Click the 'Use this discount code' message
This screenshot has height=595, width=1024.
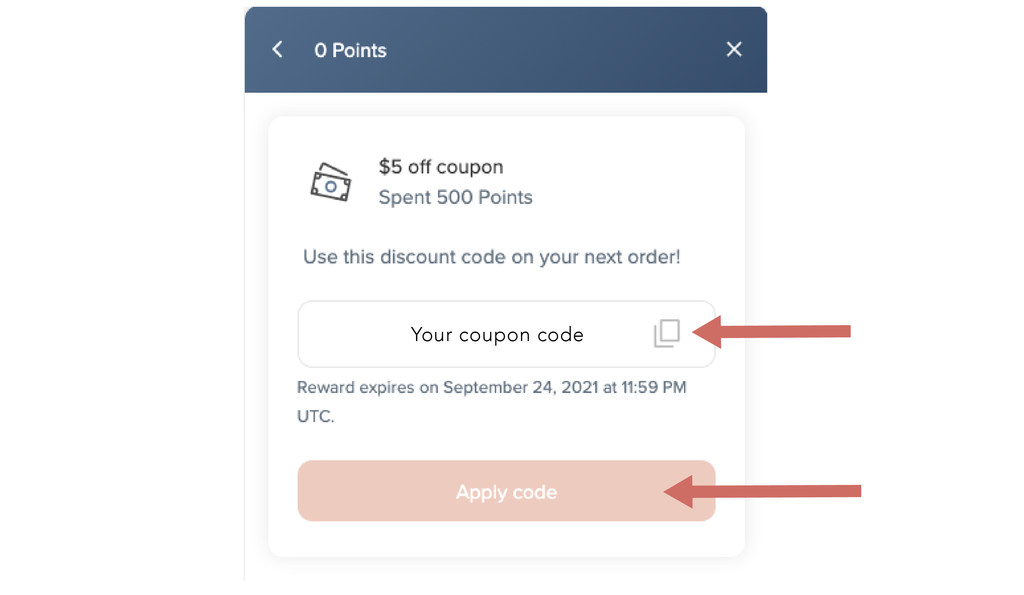[491, 257]
